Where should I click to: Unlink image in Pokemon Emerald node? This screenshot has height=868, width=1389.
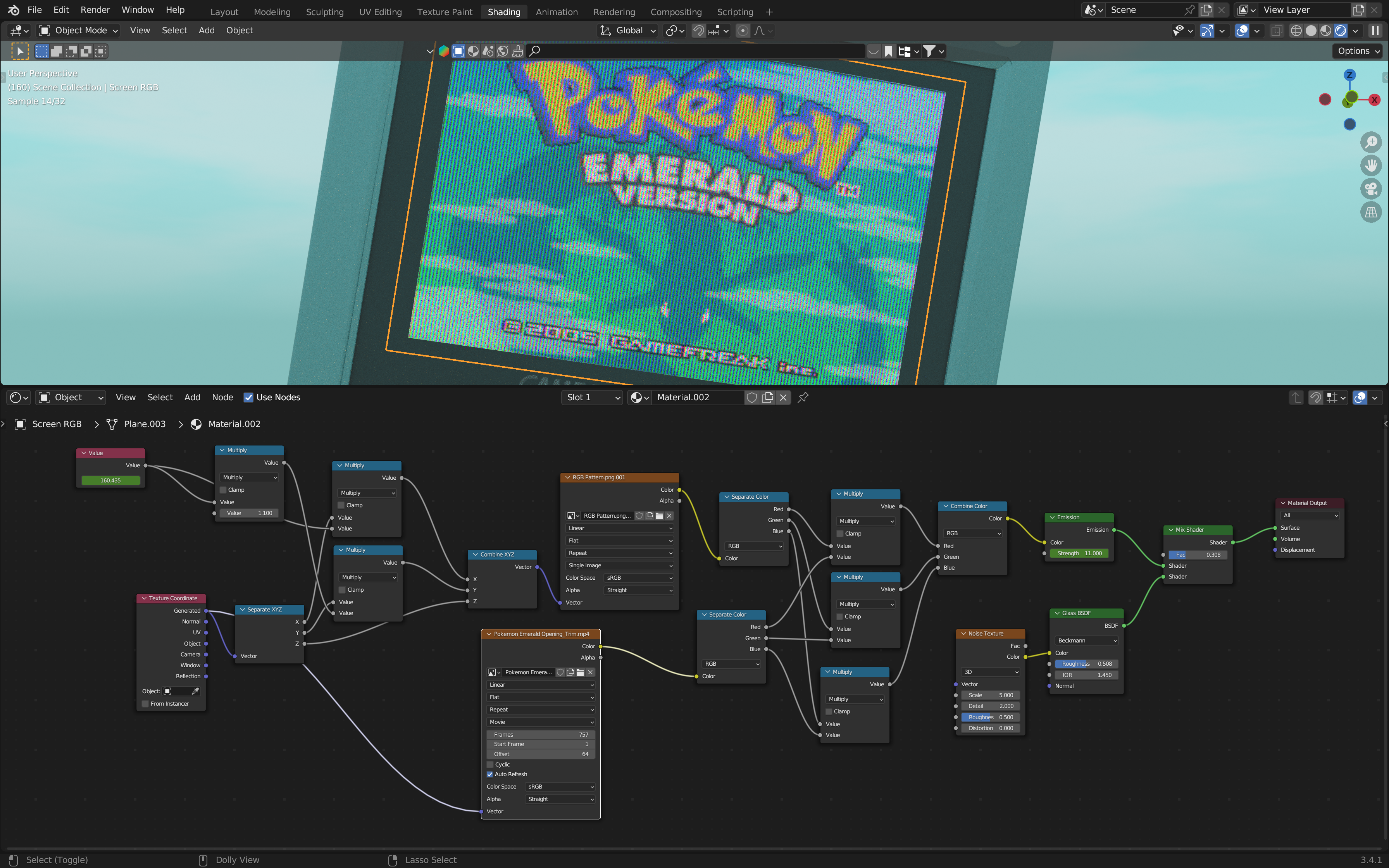[x=590, y=672]
